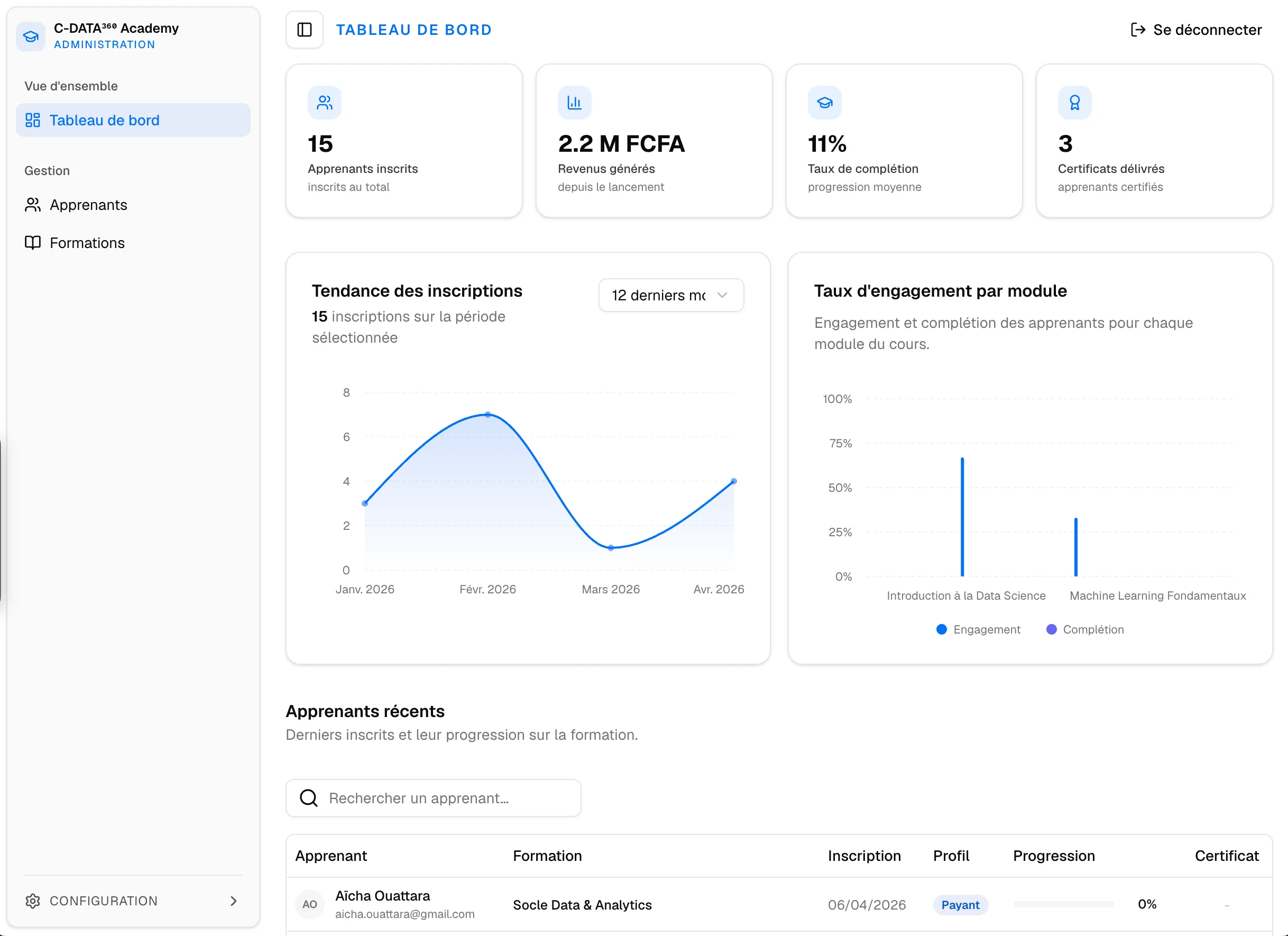Toggle the sidebar panel button

[305, 30]
